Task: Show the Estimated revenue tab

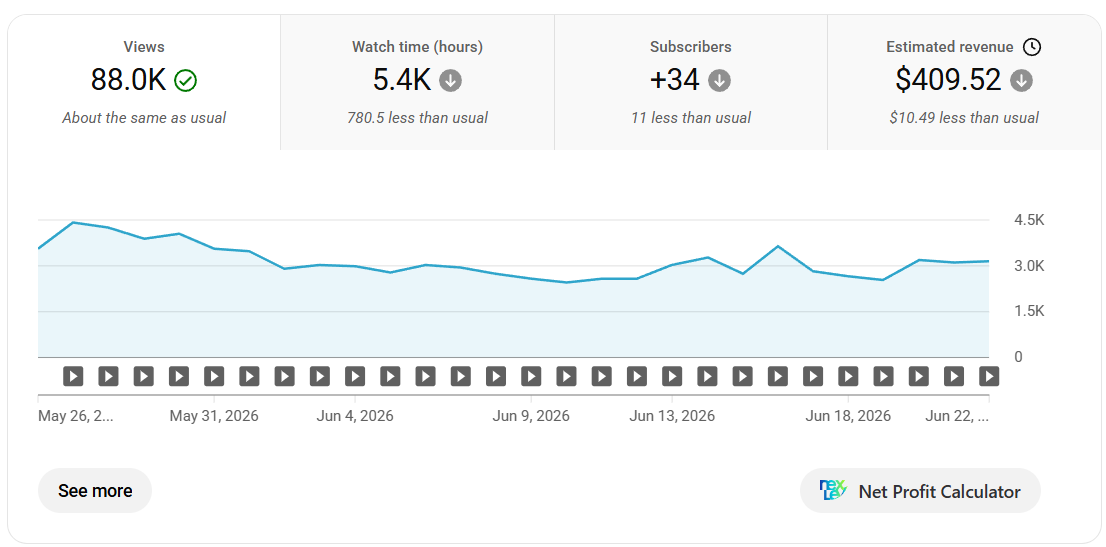Action: [x=963, y=83]
